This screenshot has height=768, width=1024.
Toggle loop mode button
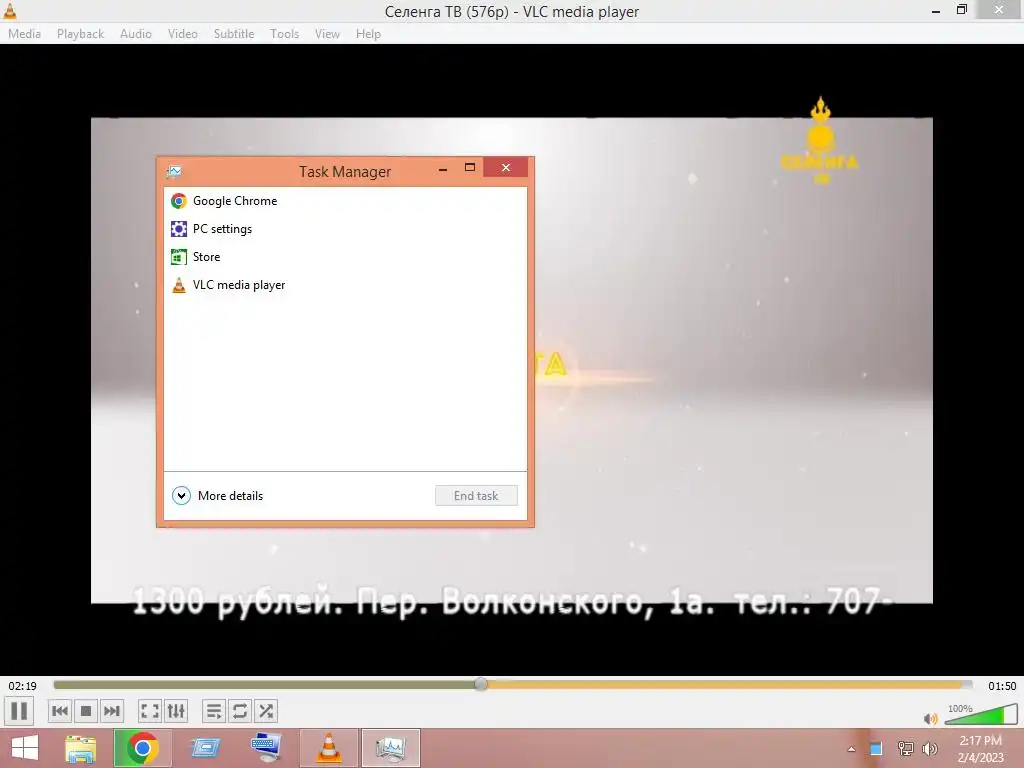tap(240, 711)
